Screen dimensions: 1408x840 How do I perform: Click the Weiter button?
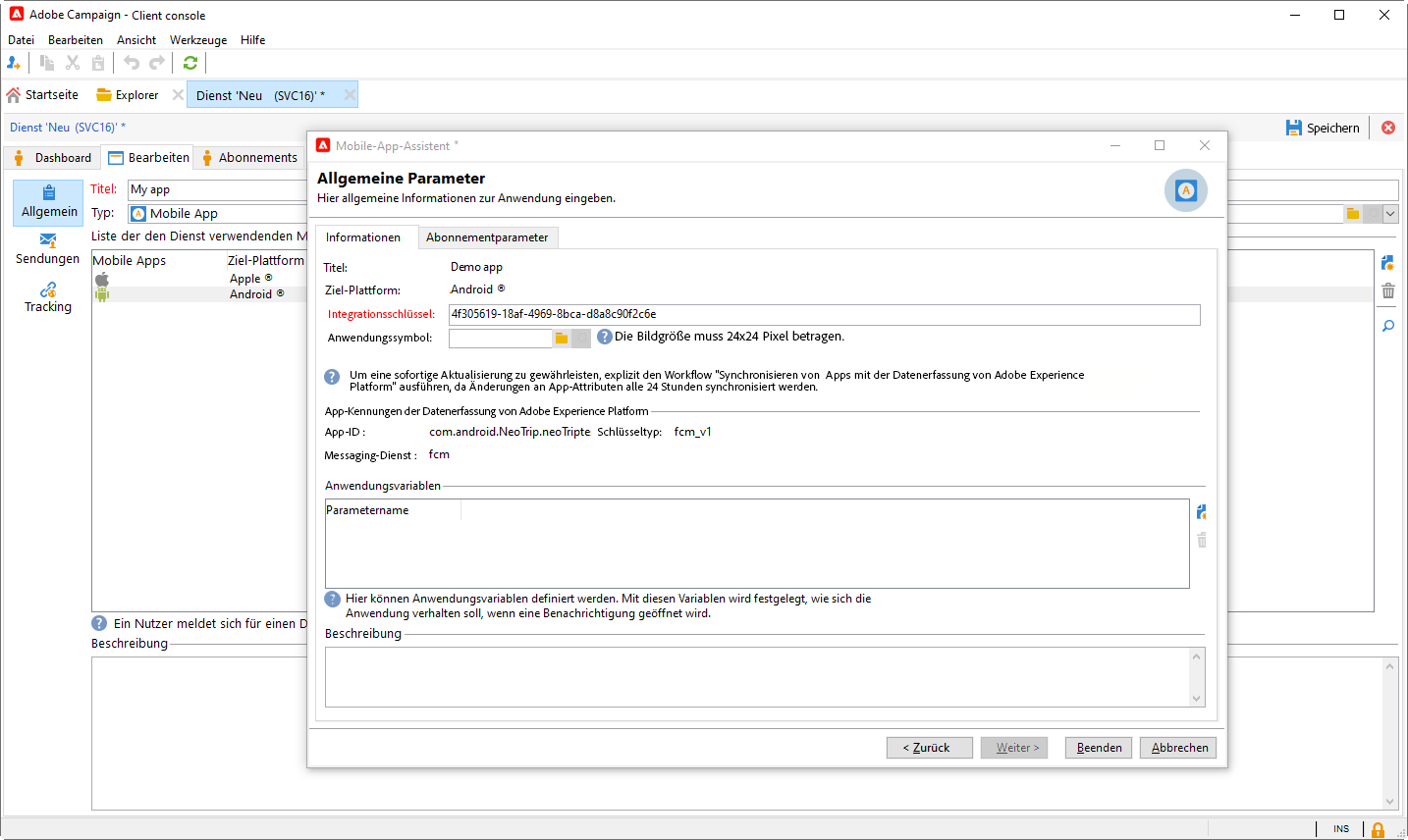click(1016, 748)
